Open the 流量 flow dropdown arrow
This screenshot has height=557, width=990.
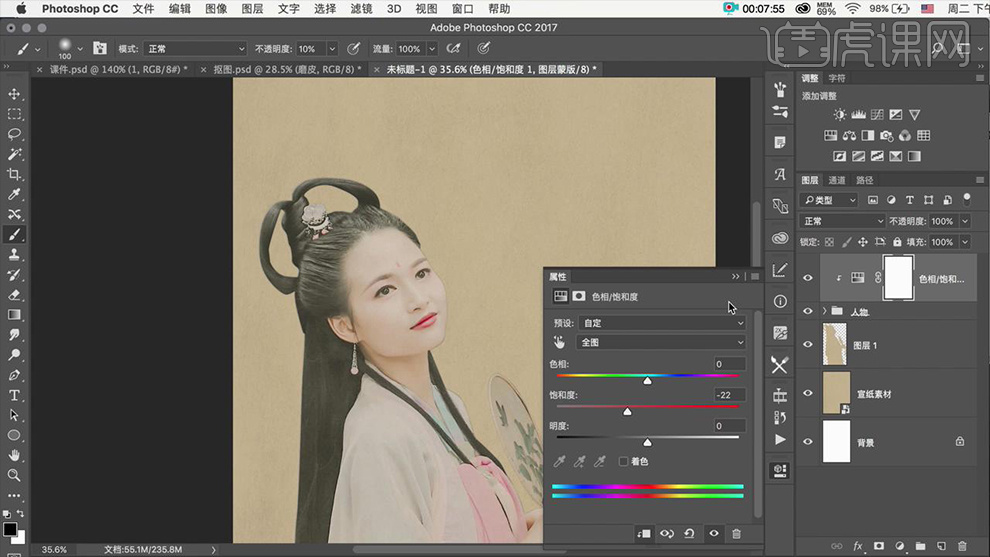pos(432,49)
